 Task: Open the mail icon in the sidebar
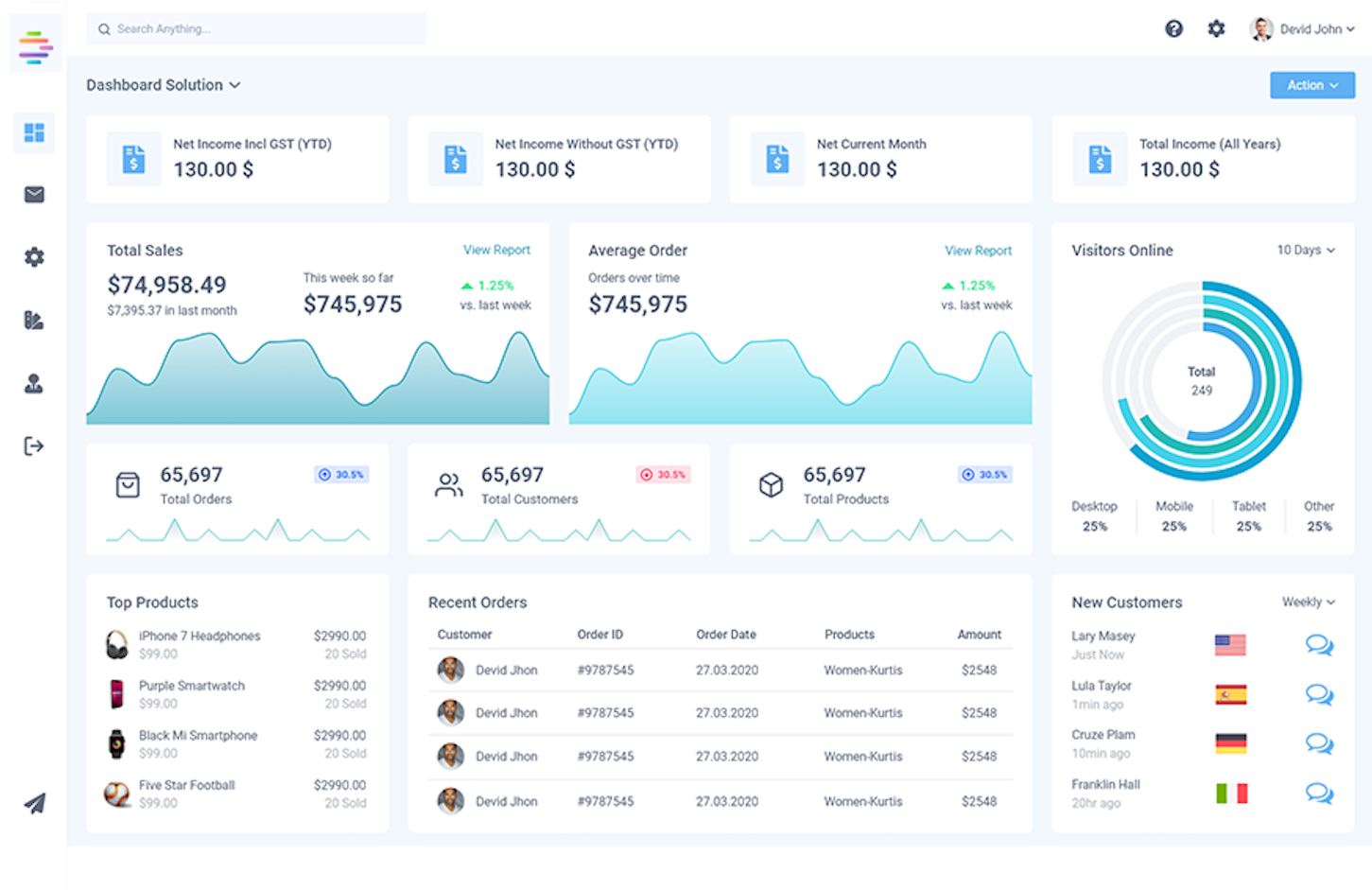pos(34,195)
